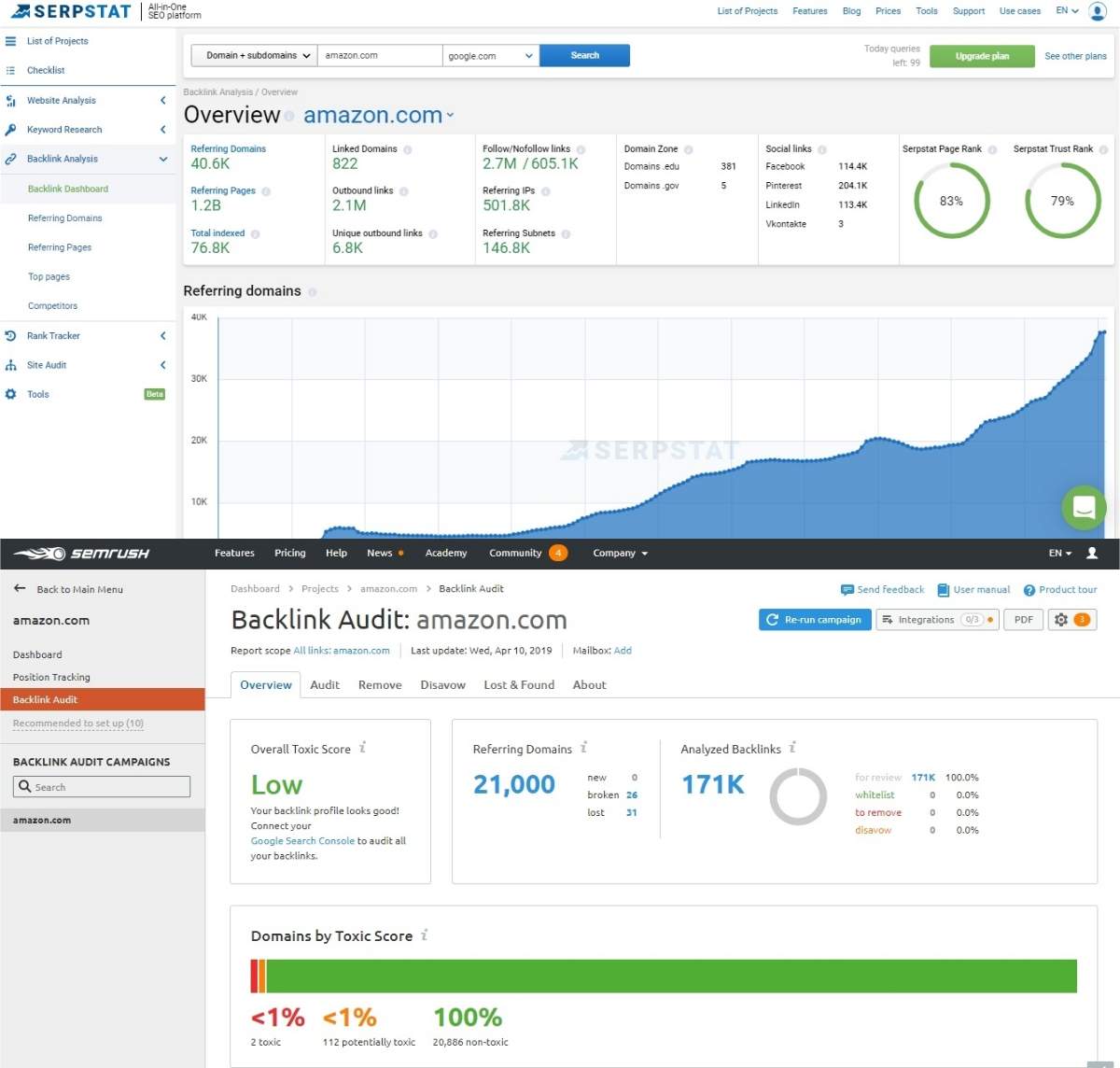Open the Backlink Audit settings gear
This screenshot has height=1068, width=1120.
point(1063,619)
